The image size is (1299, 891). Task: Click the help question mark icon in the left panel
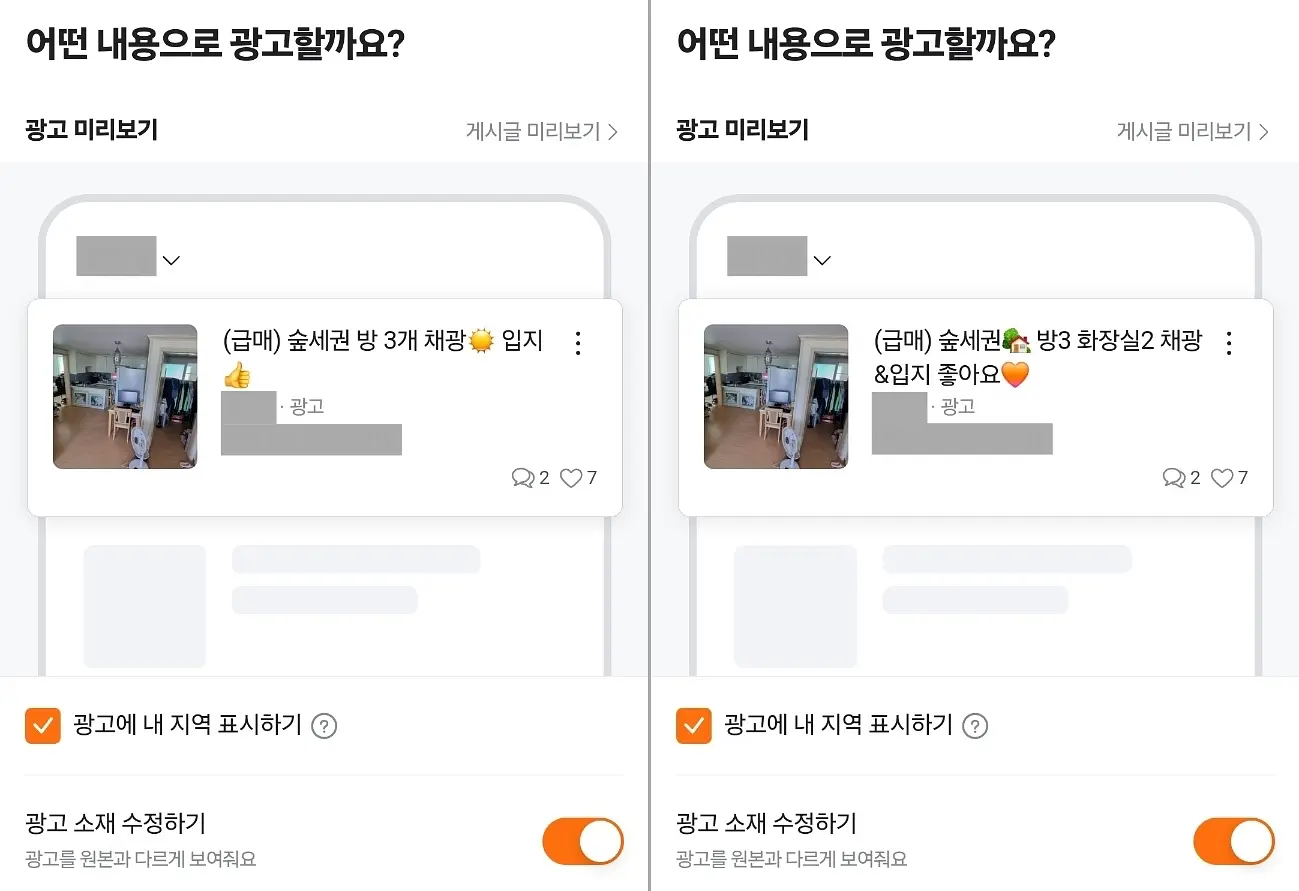click(324, 726)
